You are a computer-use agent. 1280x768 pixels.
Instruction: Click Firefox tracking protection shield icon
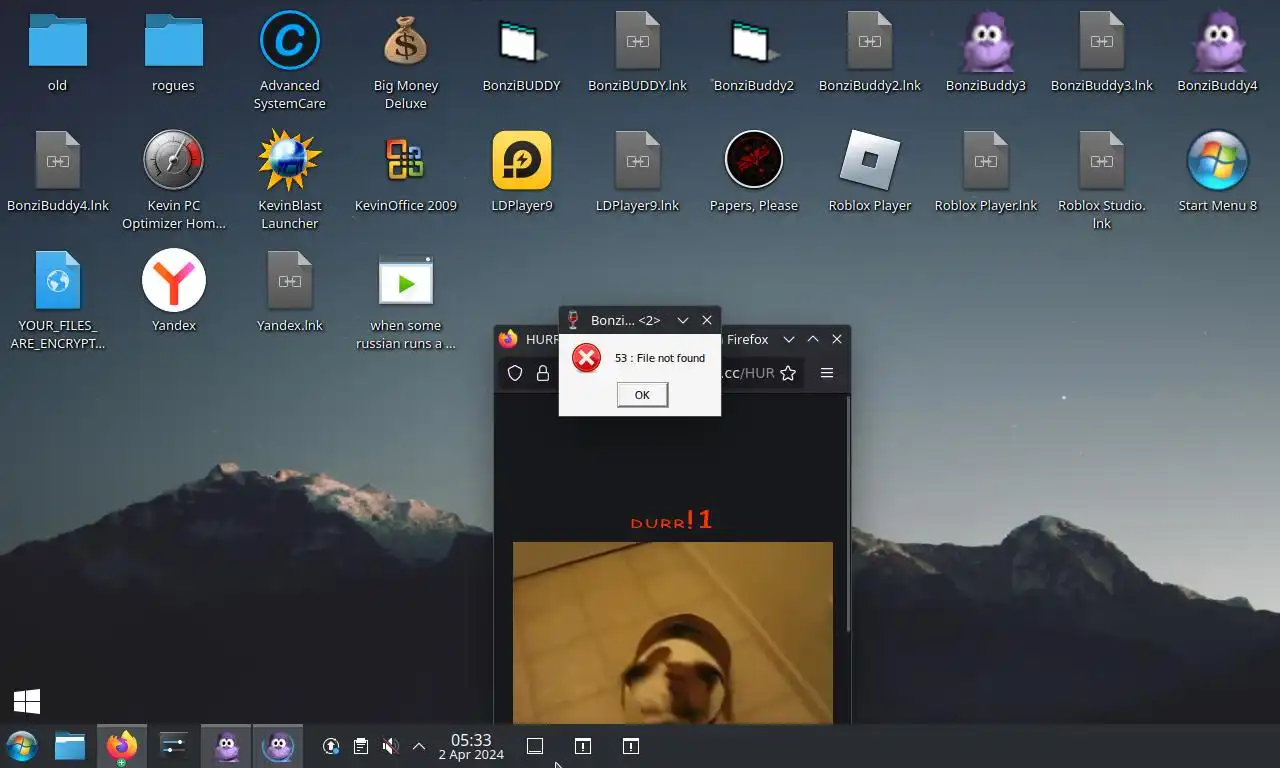[x=515, y=373]
